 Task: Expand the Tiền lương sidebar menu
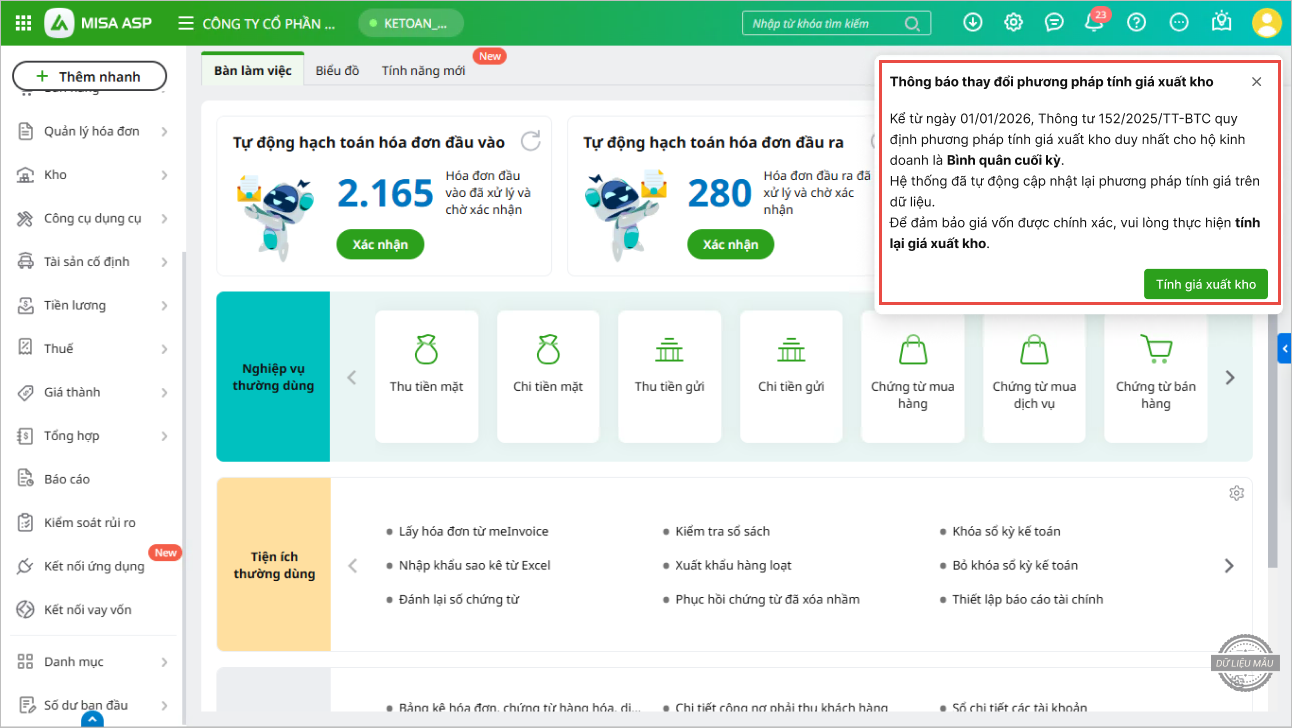(x=92, y=305)
